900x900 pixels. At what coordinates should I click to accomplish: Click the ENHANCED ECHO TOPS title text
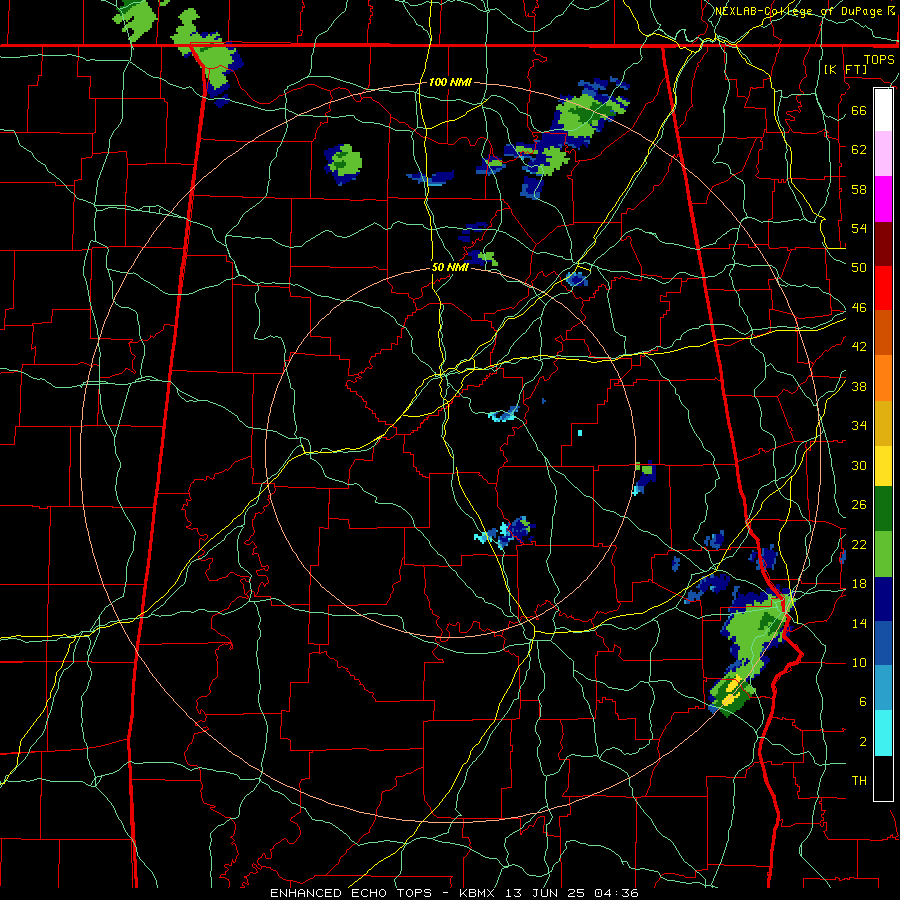pos(350,893)
